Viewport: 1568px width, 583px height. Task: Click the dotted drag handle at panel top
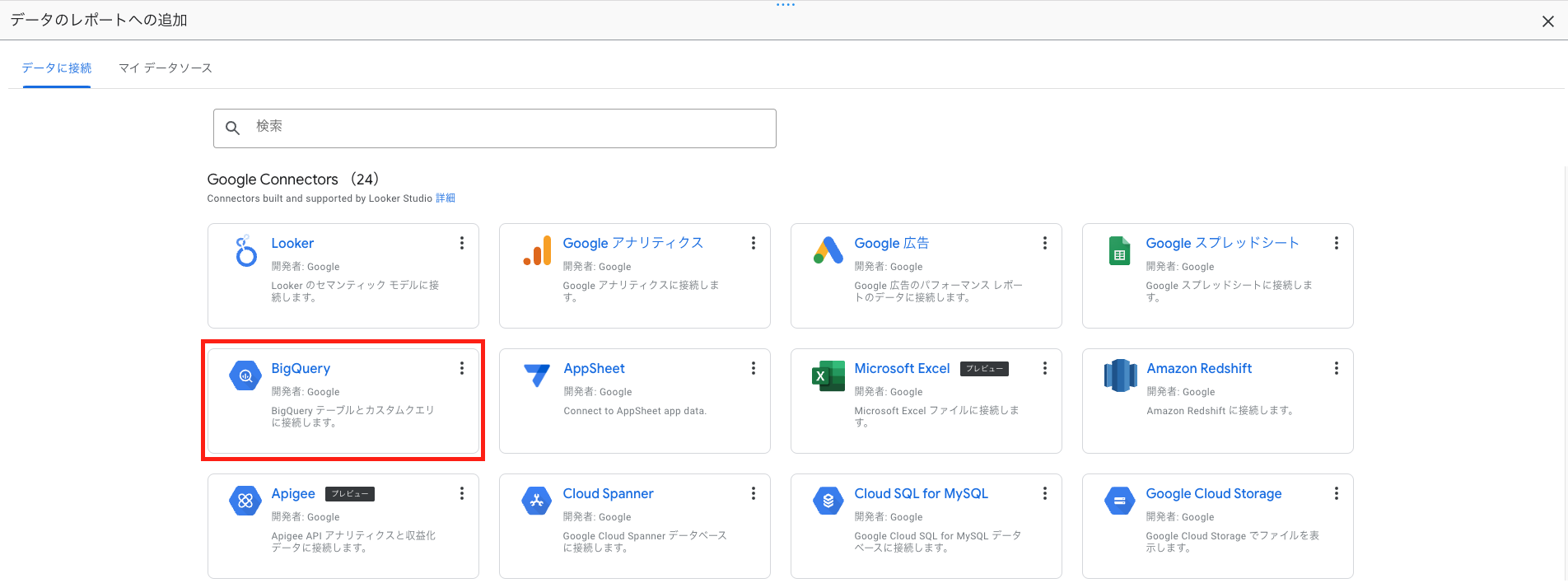point(786,5)
